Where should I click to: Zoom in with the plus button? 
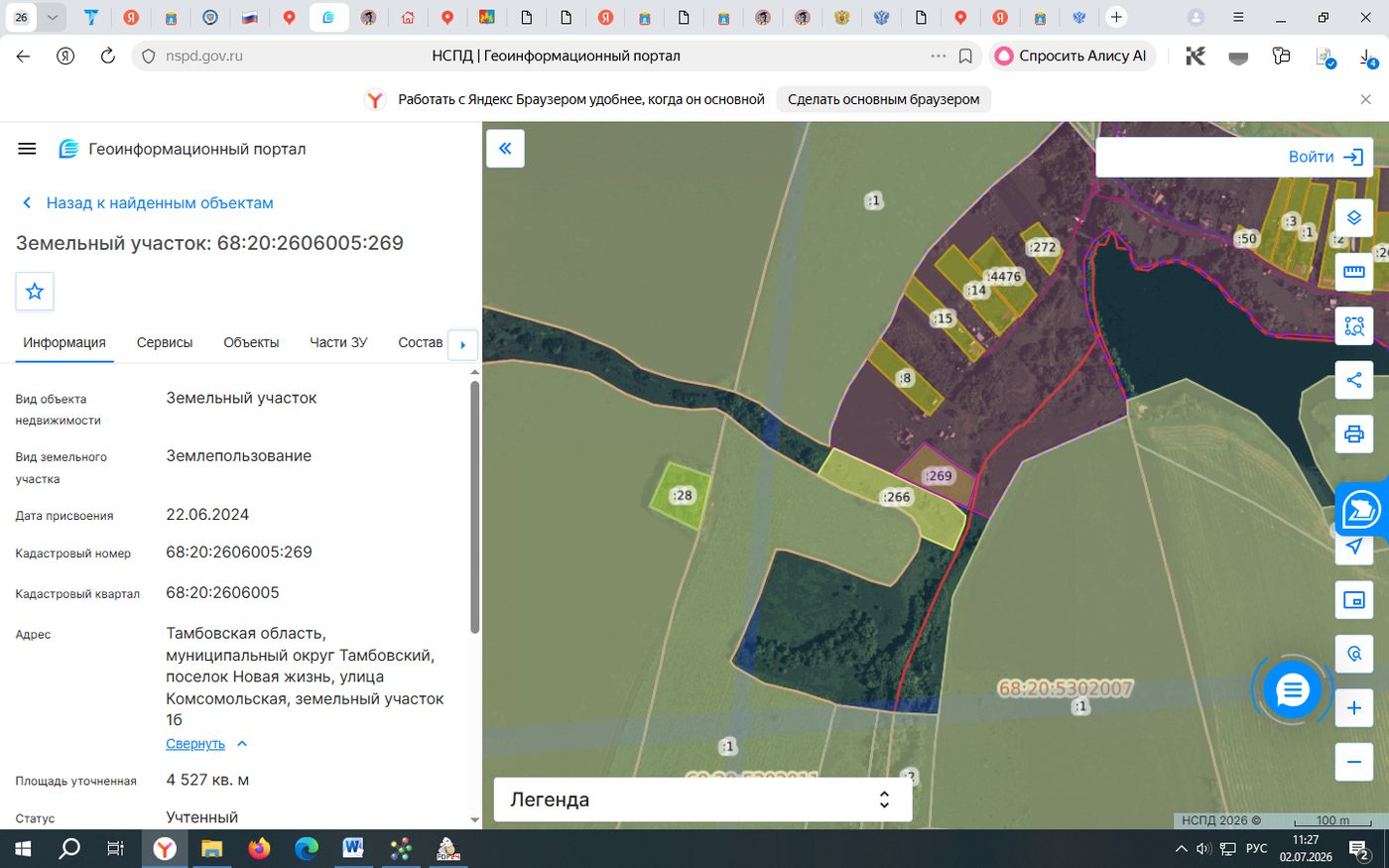[1353, 707]
